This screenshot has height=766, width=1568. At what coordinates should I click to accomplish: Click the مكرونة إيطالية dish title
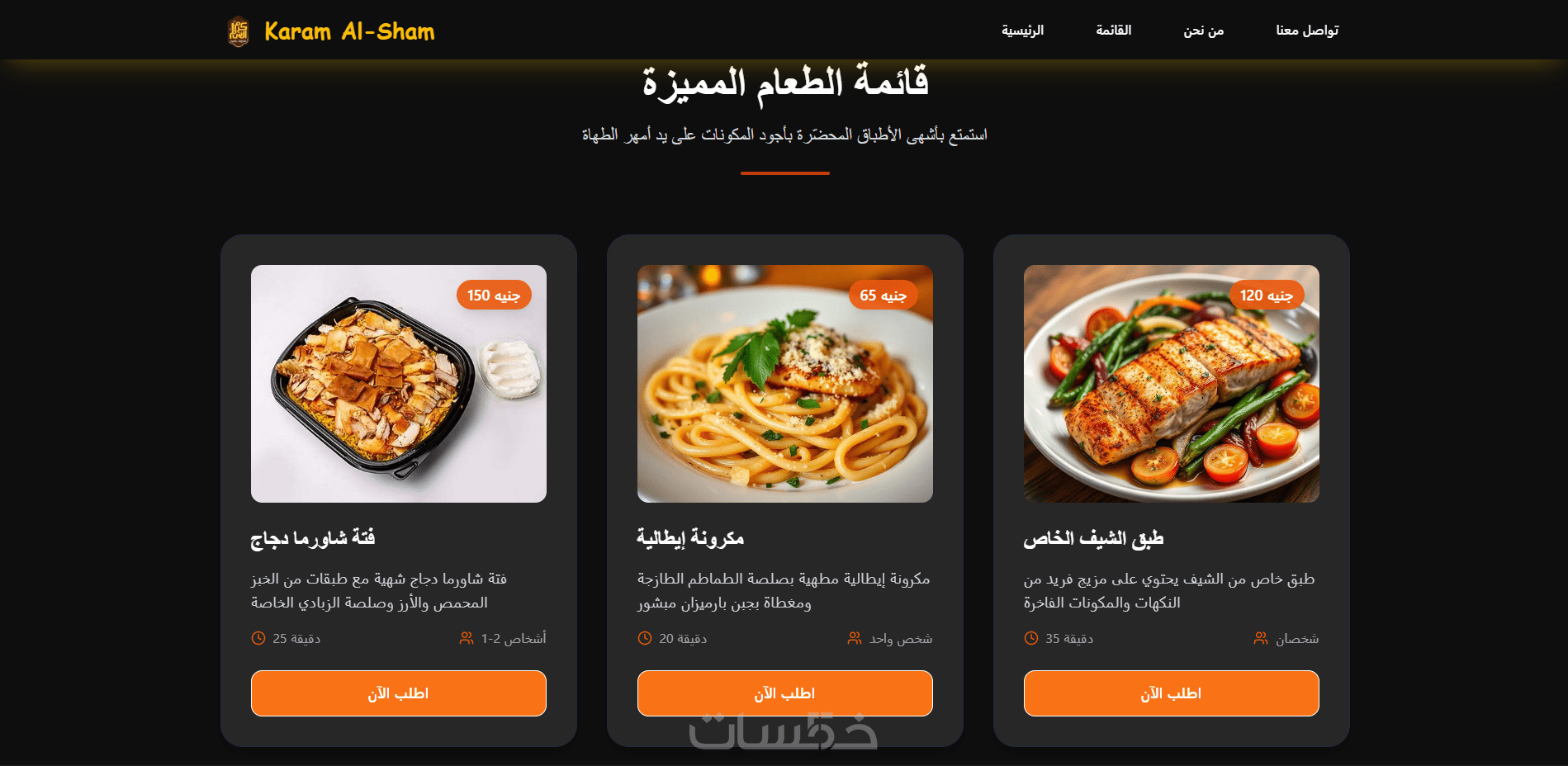click(x=690, y=538)
